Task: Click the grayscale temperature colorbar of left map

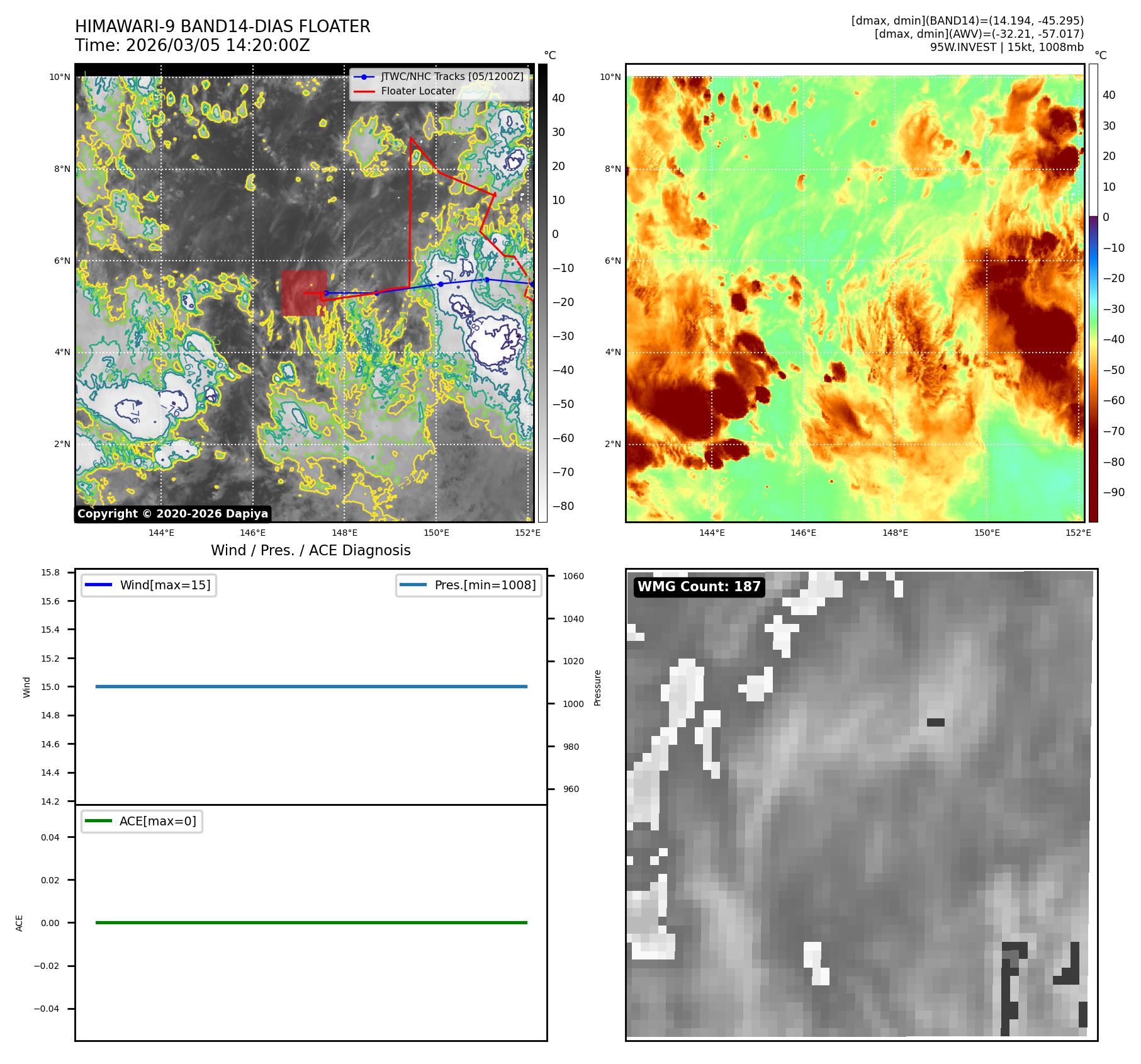Action: (x=542, y=293)
